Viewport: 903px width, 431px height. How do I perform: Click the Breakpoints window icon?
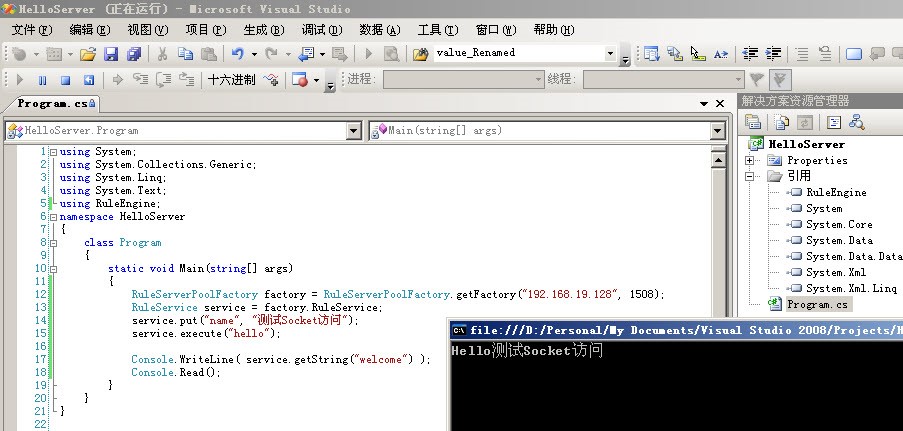point(299,80)
